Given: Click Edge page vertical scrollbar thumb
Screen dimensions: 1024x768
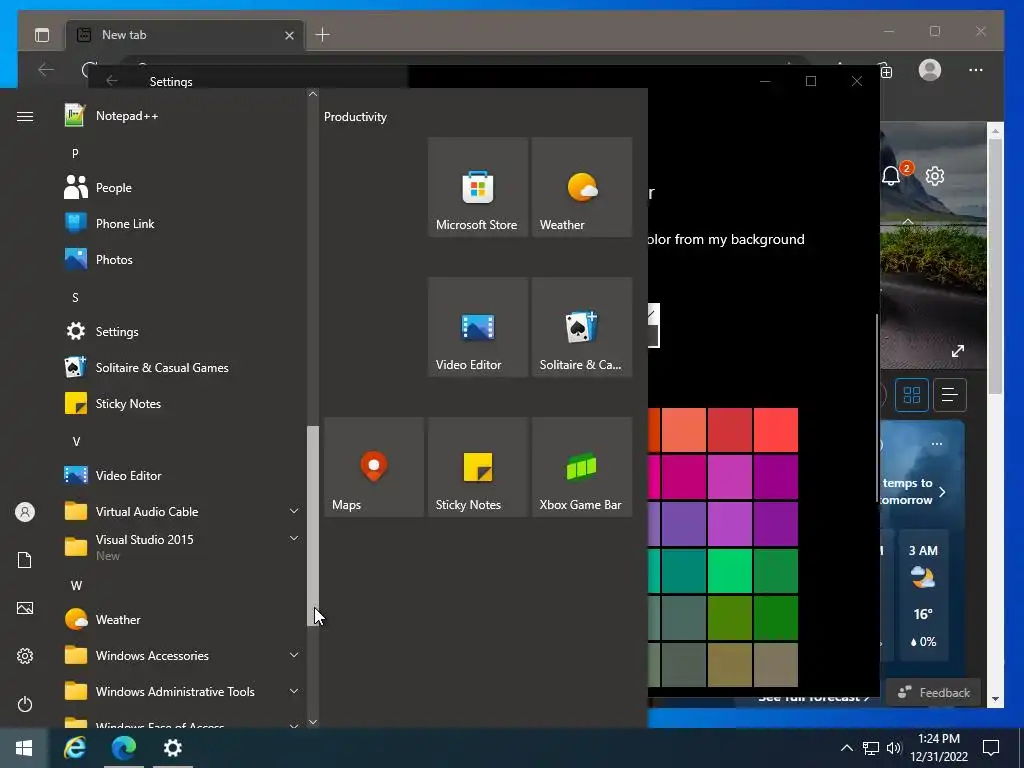Looking at the screenshot, I should tap(995, 264).
